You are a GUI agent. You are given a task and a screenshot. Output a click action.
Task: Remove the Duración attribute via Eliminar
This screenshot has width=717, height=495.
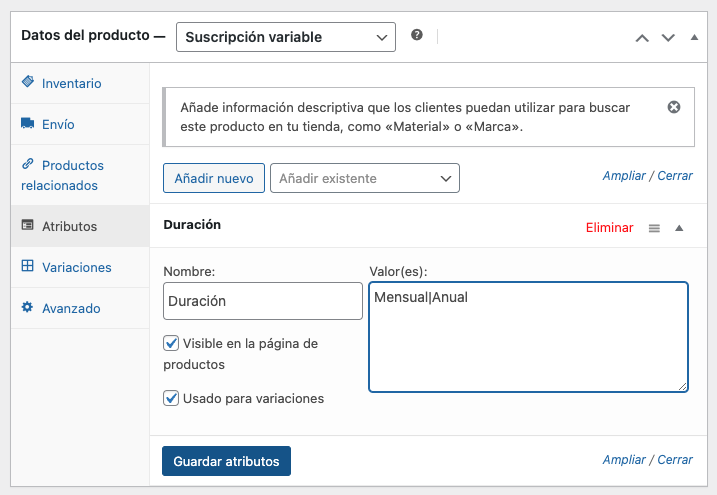coord(610,228)
